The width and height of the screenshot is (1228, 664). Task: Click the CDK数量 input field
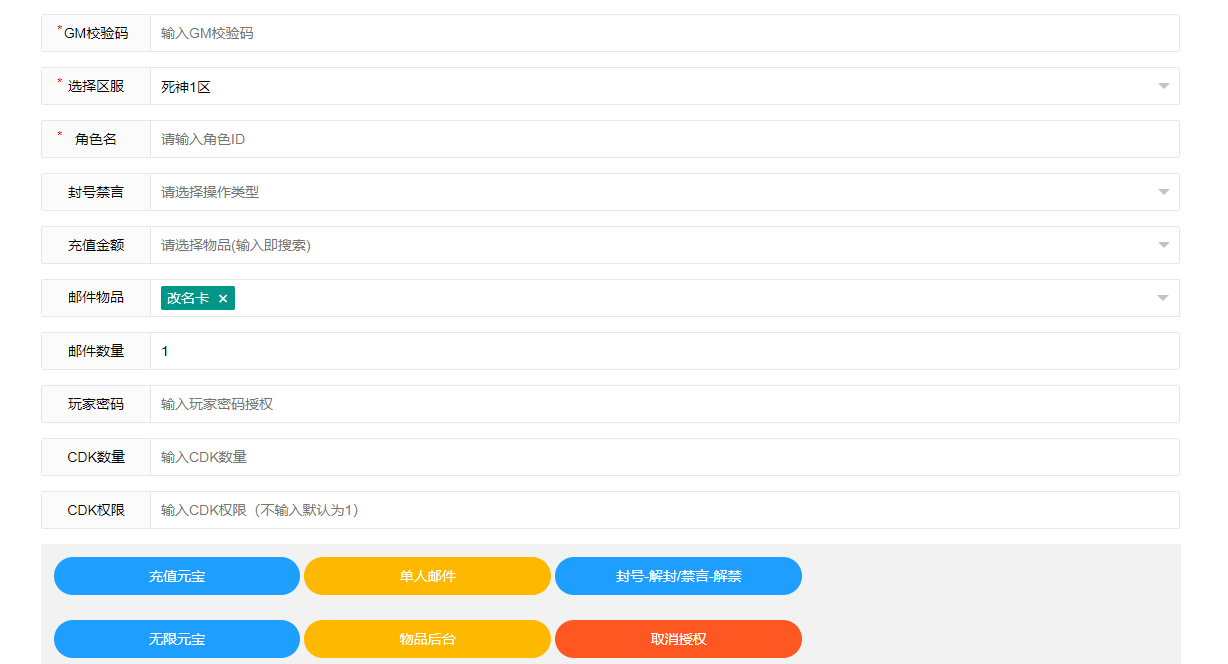660,457
